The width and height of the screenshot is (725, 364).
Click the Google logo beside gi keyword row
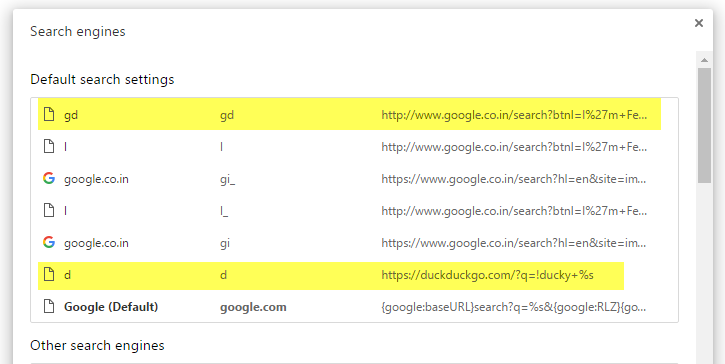point(49,242)
